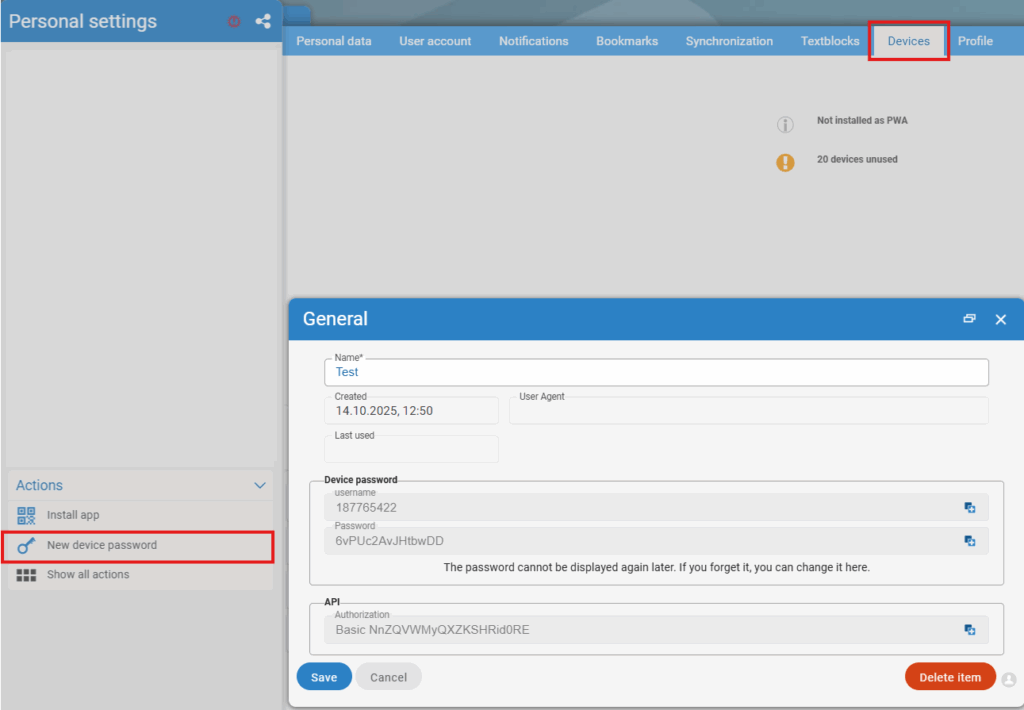This screenshot has height=710, width=1024.
Task: Copy the username with its copy icon
Action: coord(969,508)
